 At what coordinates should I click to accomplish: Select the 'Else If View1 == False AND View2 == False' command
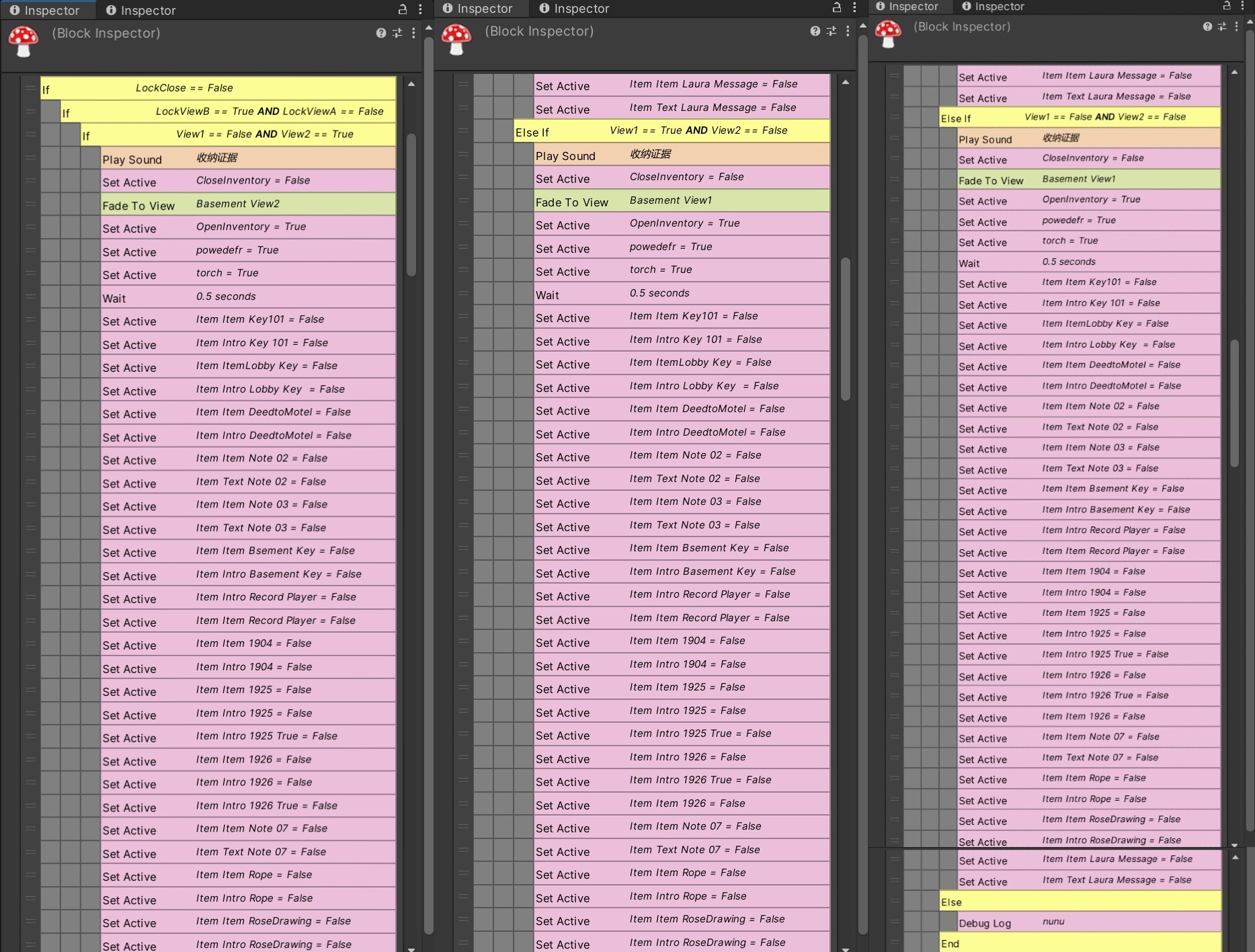click(x=1080, y=118)
